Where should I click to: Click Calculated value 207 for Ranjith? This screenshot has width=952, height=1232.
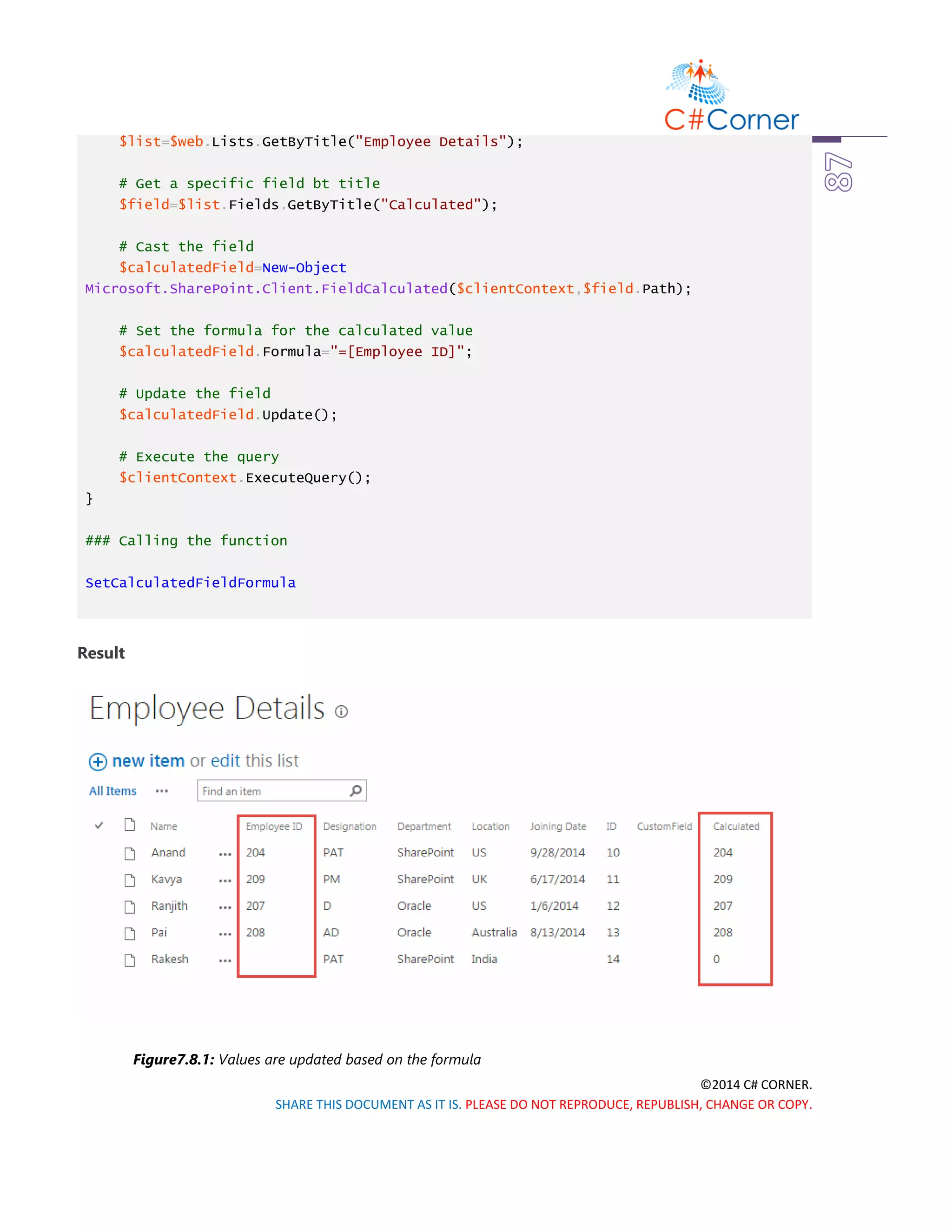pyautogui.click(x=722, y=906)
